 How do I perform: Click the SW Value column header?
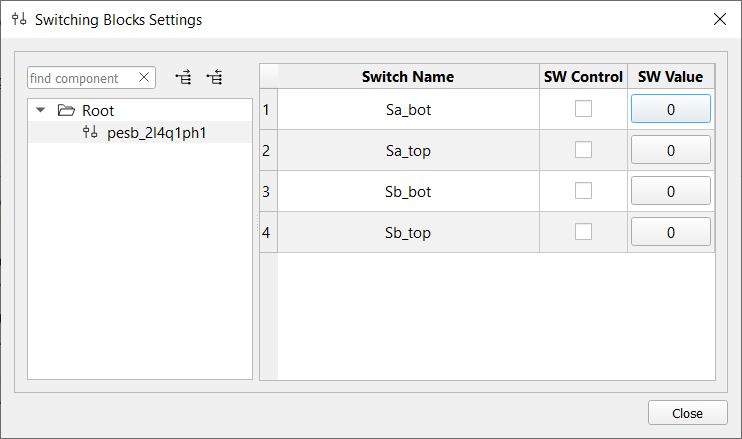[x=670, y=77]
